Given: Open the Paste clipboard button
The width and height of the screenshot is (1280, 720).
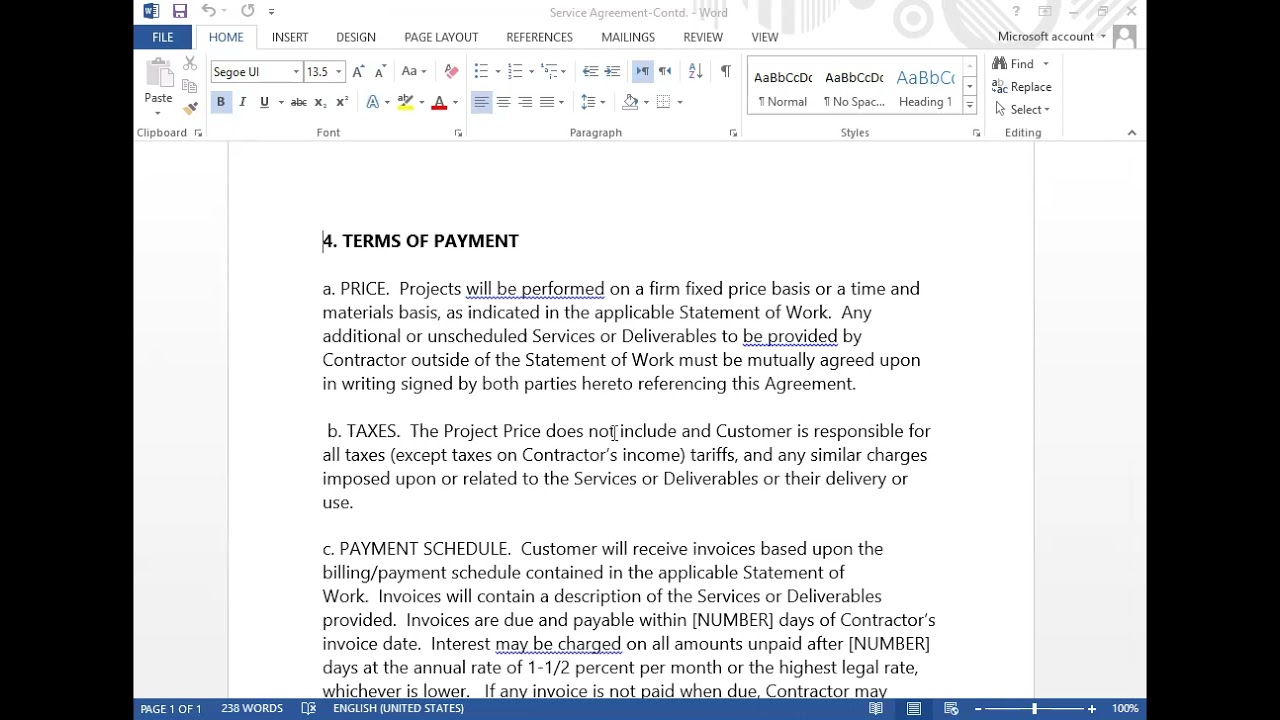Looking at the screenshot, I should (158, 80).
